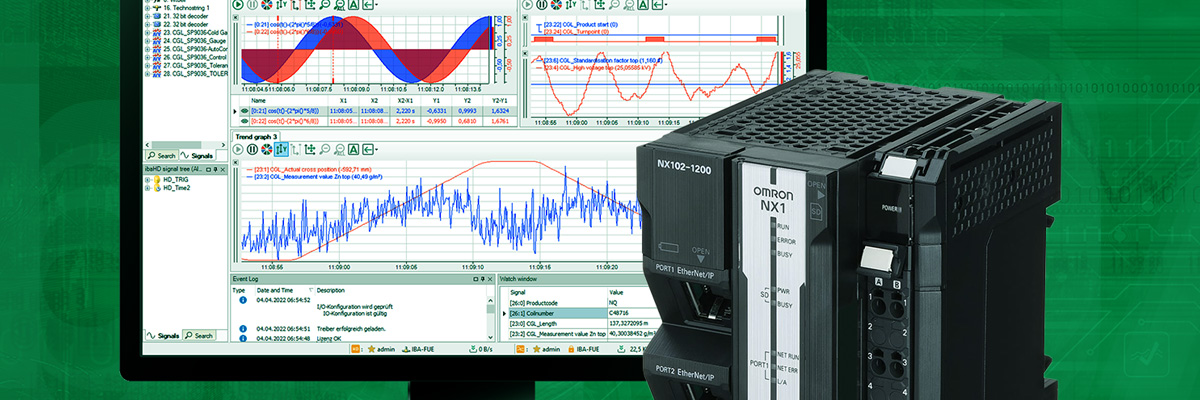Toggle Y-axis scaling icon in the top-left graph toolbar
The height and width of the screenshot is (400, 1200).
[x=282, y=5]
